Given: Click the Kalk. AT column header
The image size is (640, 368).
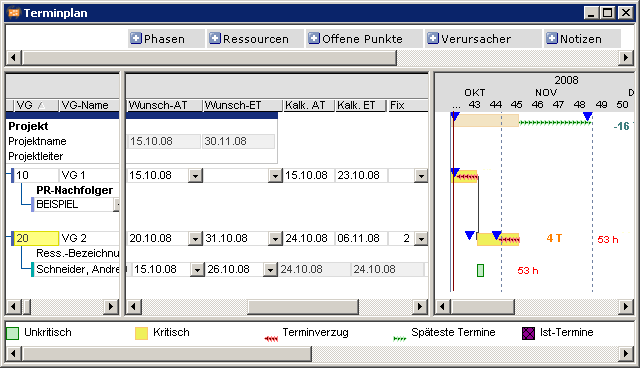Looking at the screenshot, I should coord(309,105).
